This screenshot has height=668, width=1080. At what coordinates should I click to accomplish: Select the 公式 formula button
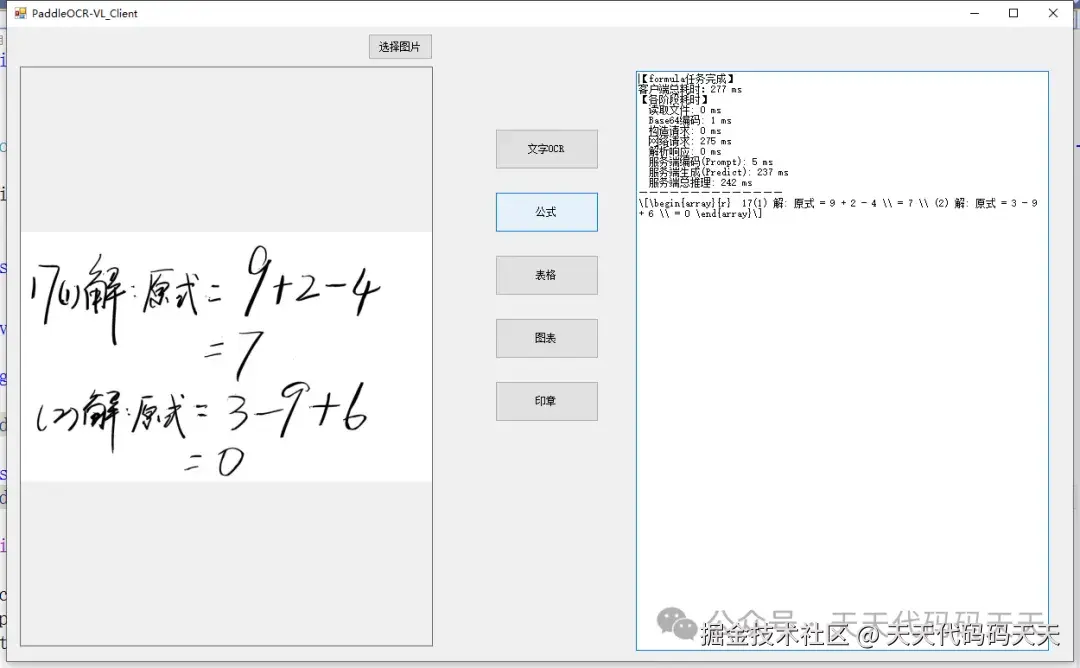[x=547, y=212]
